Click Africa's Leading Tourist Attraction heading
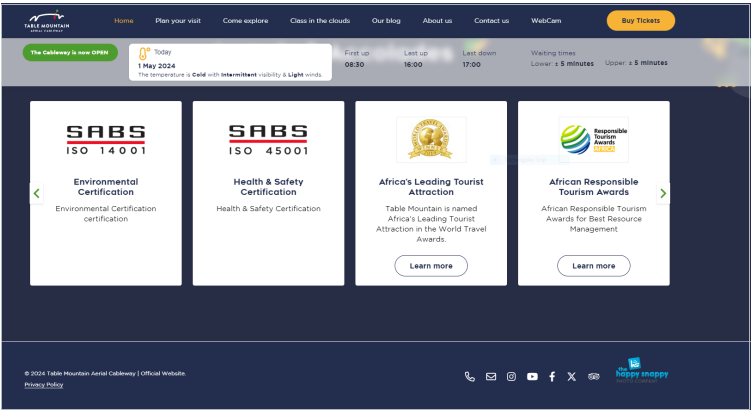Viewport: 755px width, 415px height. pos(431,187)
